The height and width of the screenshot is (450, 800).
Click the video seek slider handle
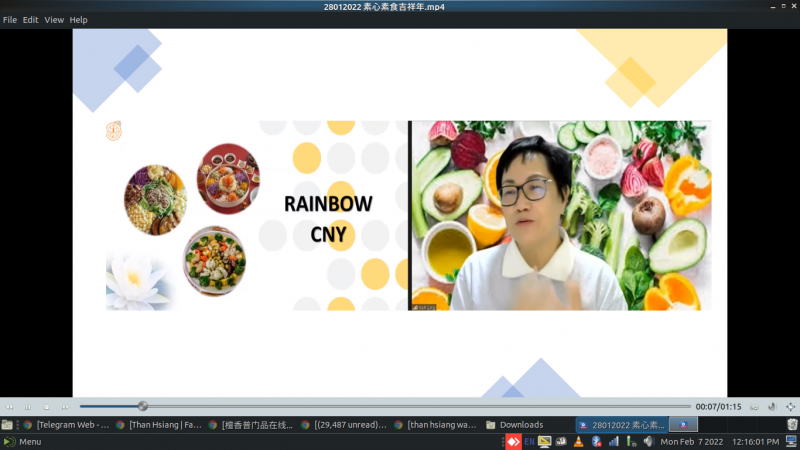coord(143,406)
